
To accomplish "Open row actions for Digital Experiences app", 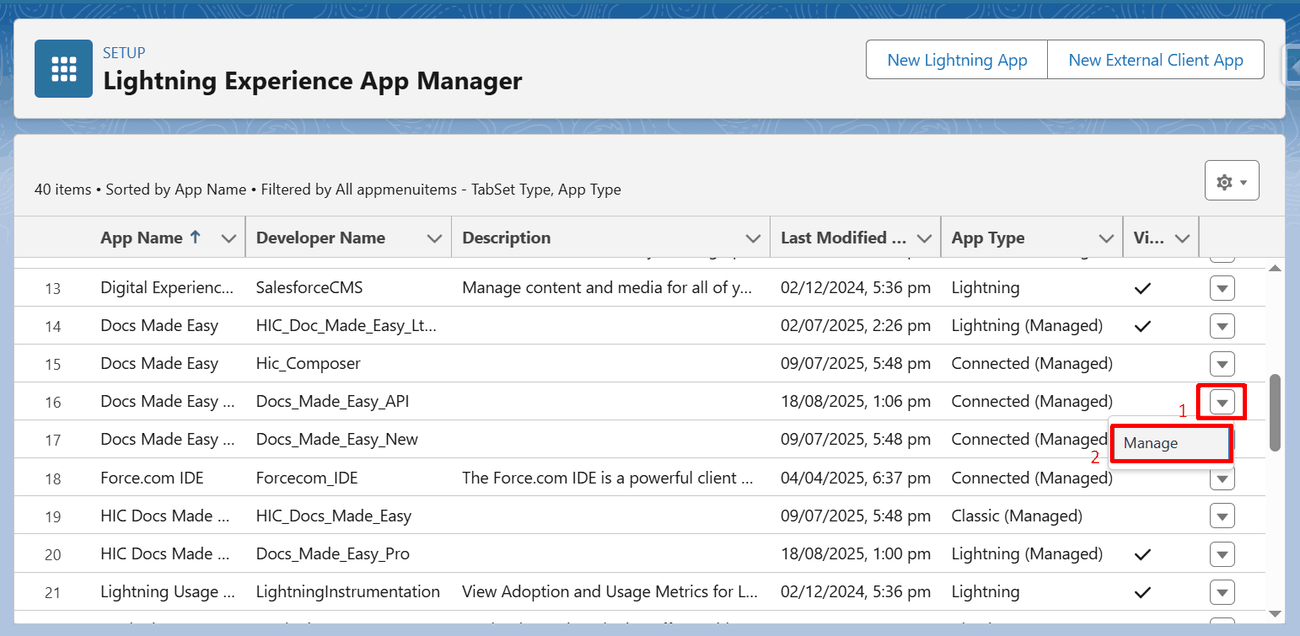I will pyautogui.click(x=1222, y=288).
